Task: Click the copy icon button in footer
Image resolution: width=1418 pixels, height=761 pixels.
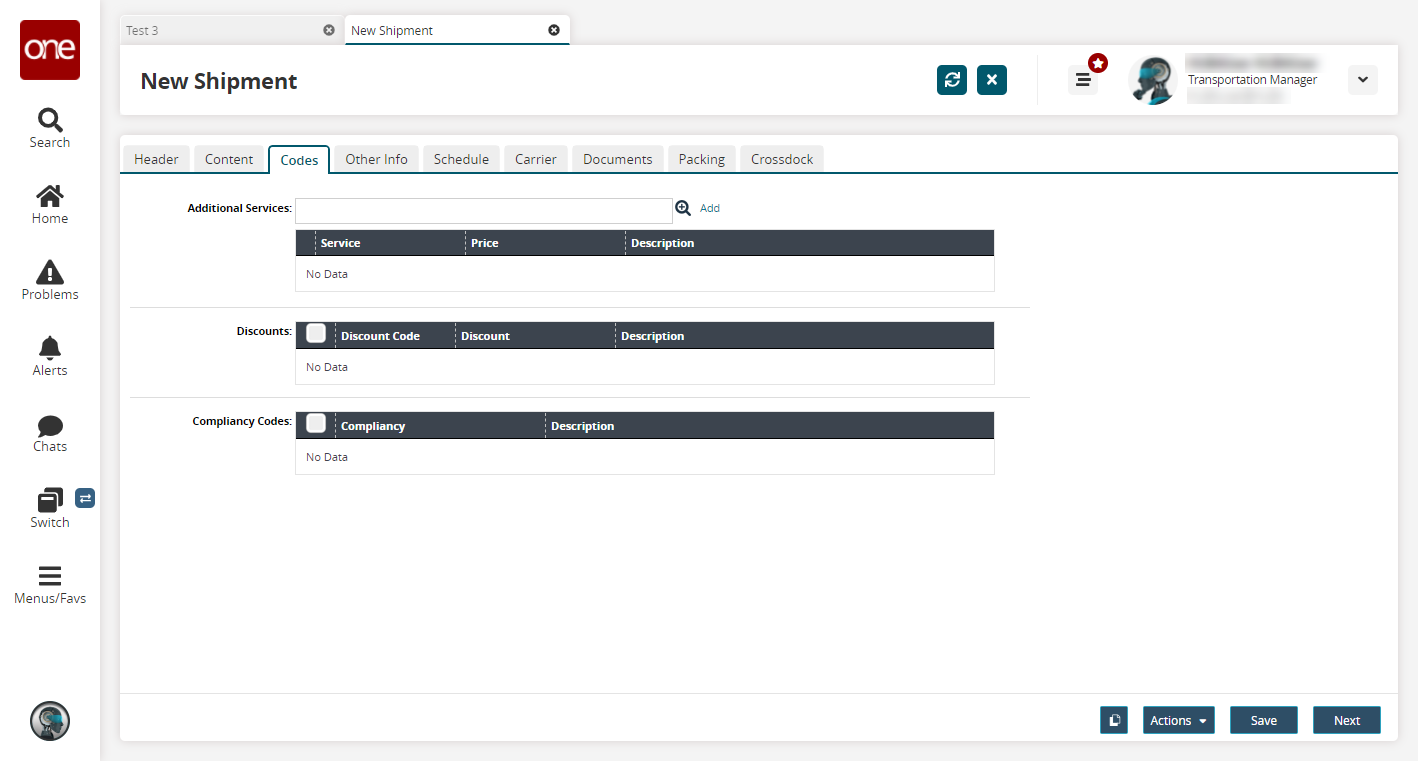Action: pos(1114,720)
